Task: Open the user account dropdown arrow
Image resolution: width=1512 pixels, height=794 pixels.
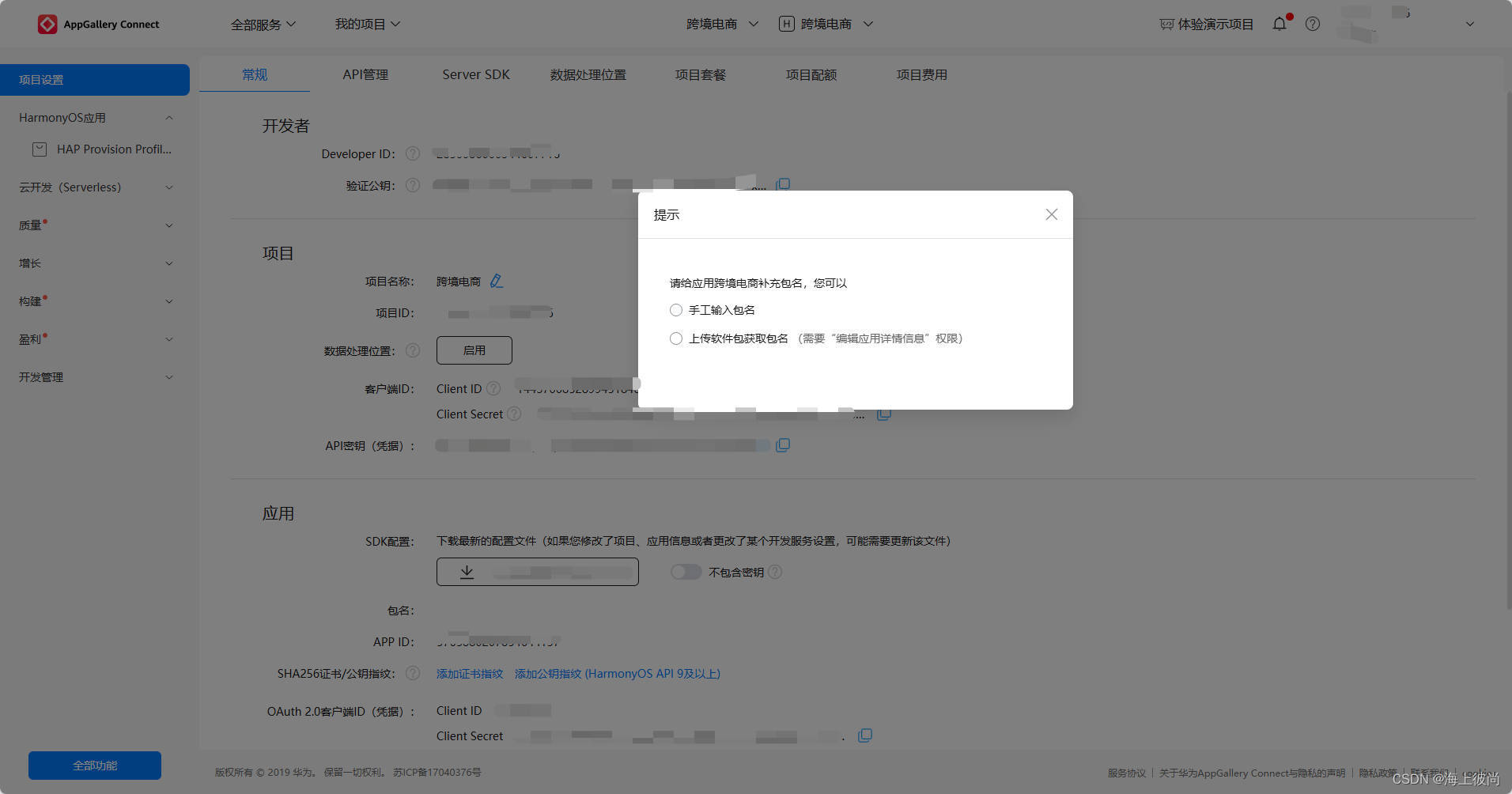Action: pyautogui.click(x=1470, y=24)
